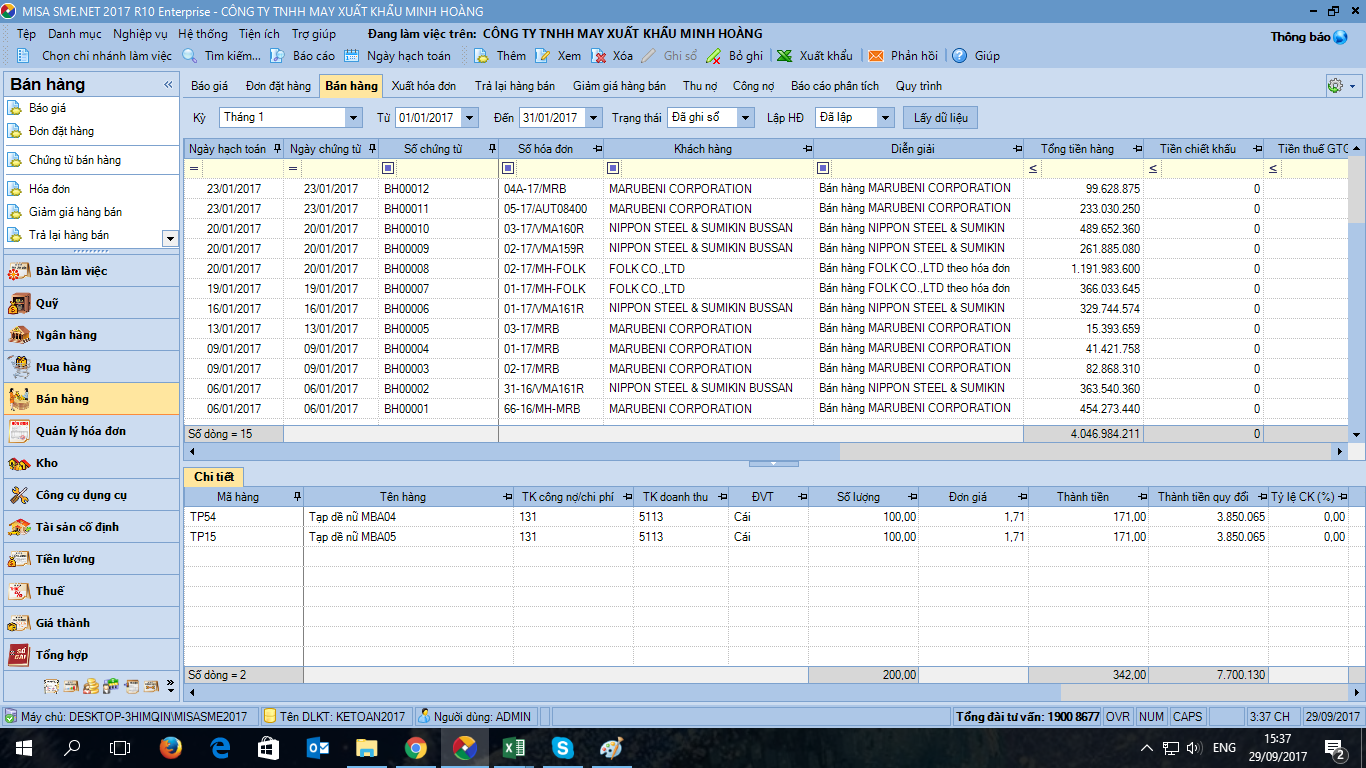Screen dimensions: 1366x768
Task: Click the Thêm toolbar button
Action: tap(500, 56)
